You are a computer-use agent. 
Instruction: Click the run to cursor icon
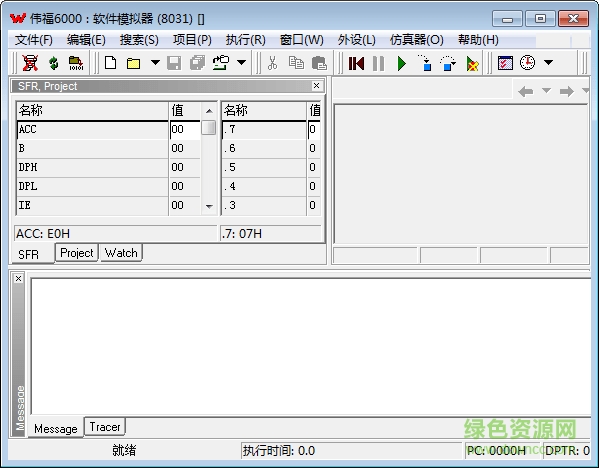pos(472,63)
